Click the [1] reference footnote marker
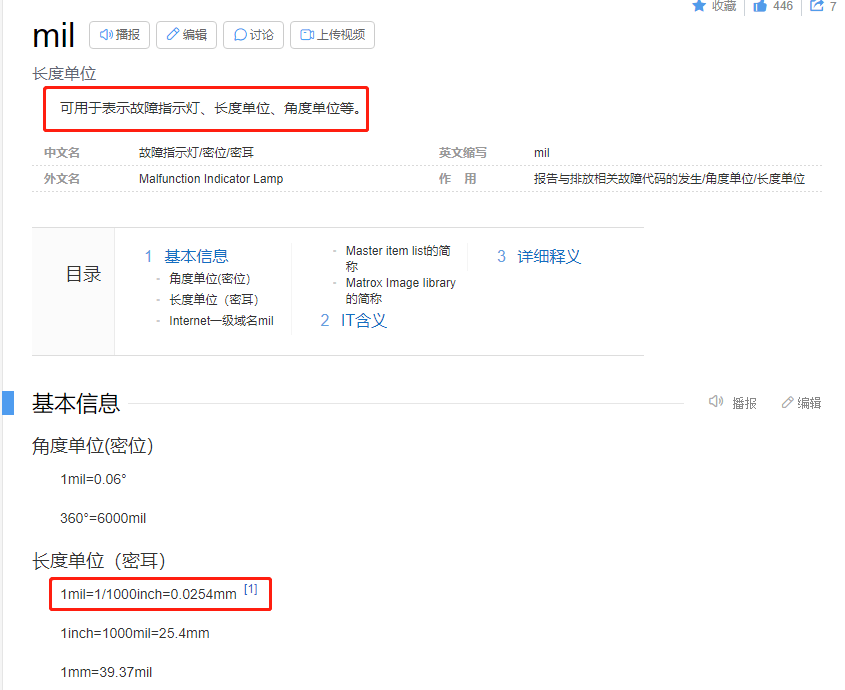 (x=251, y=590)
